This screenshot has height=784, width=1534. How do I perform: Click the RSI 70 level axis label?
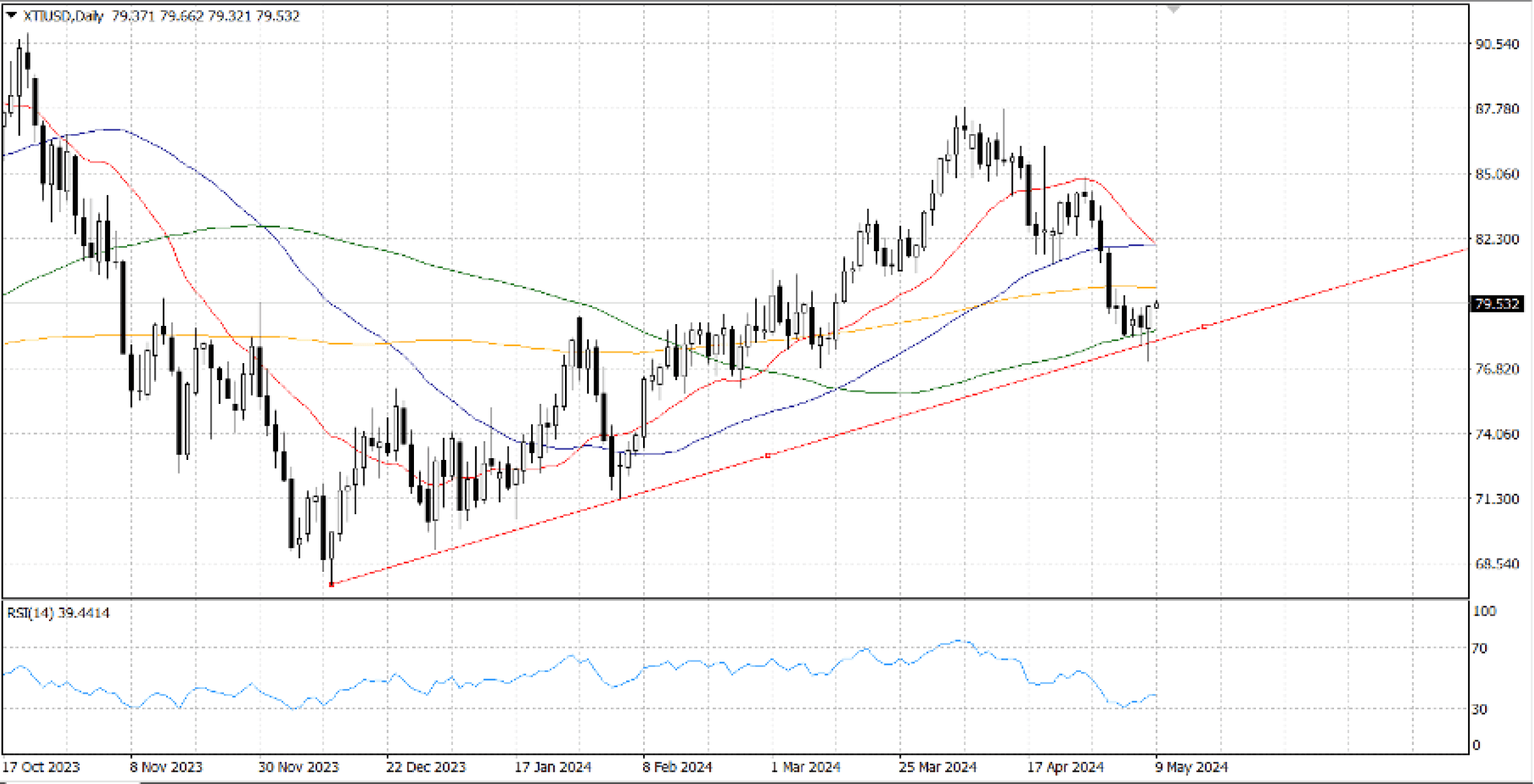[x=1479, y=648]
